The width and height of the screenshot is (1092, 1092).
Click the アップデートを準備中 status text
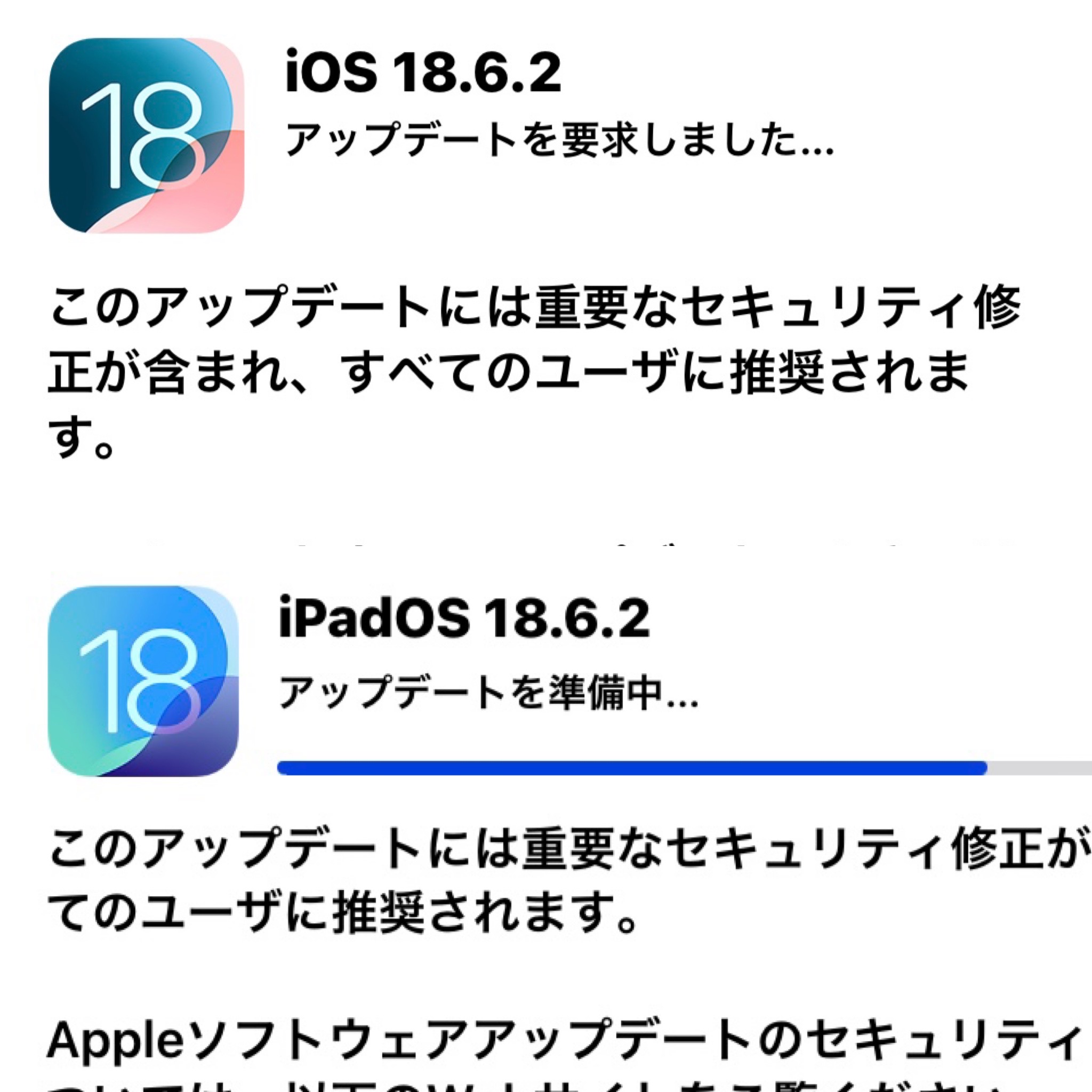point(488,693)
